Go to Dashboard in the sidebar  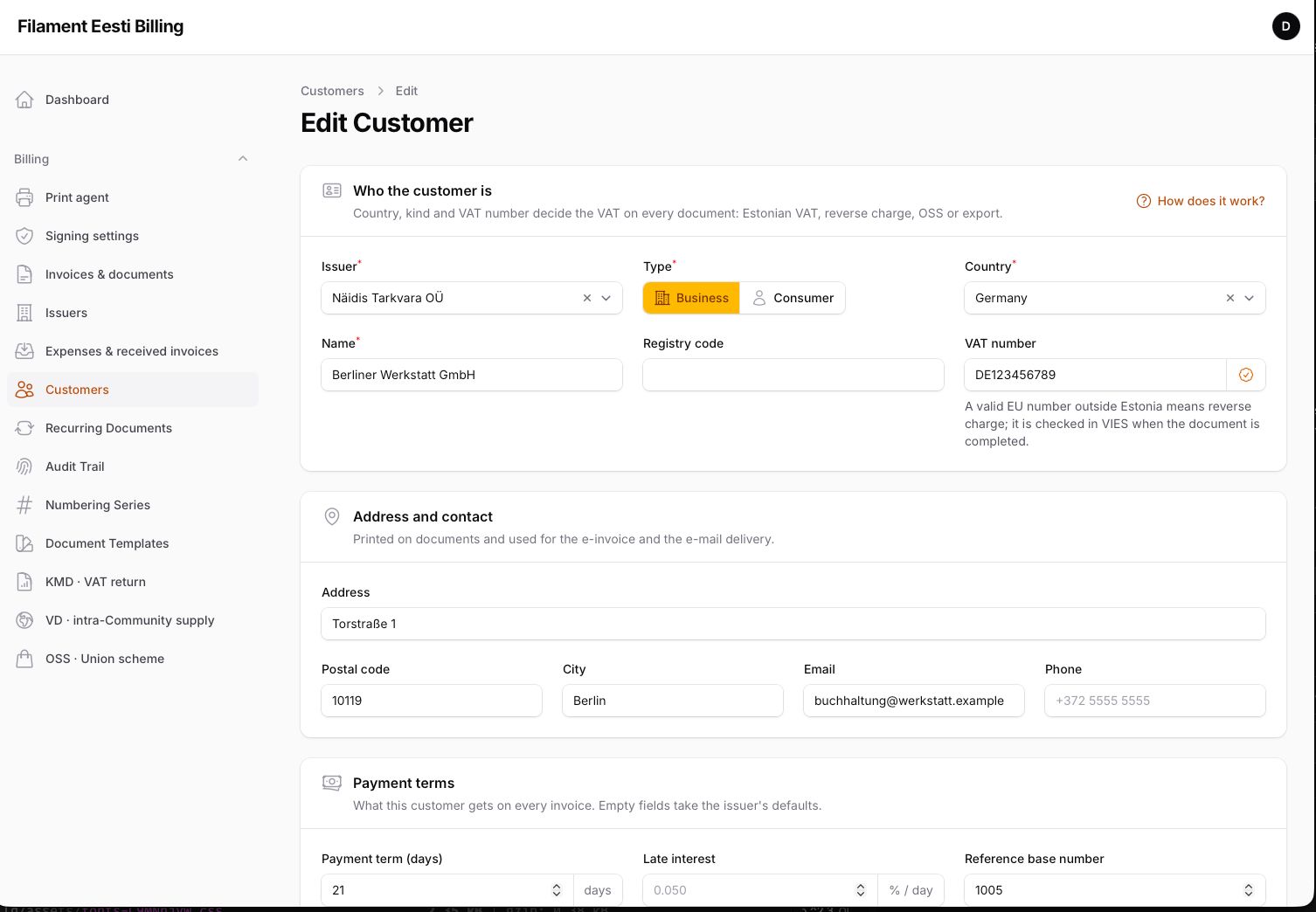coord(133,100)
